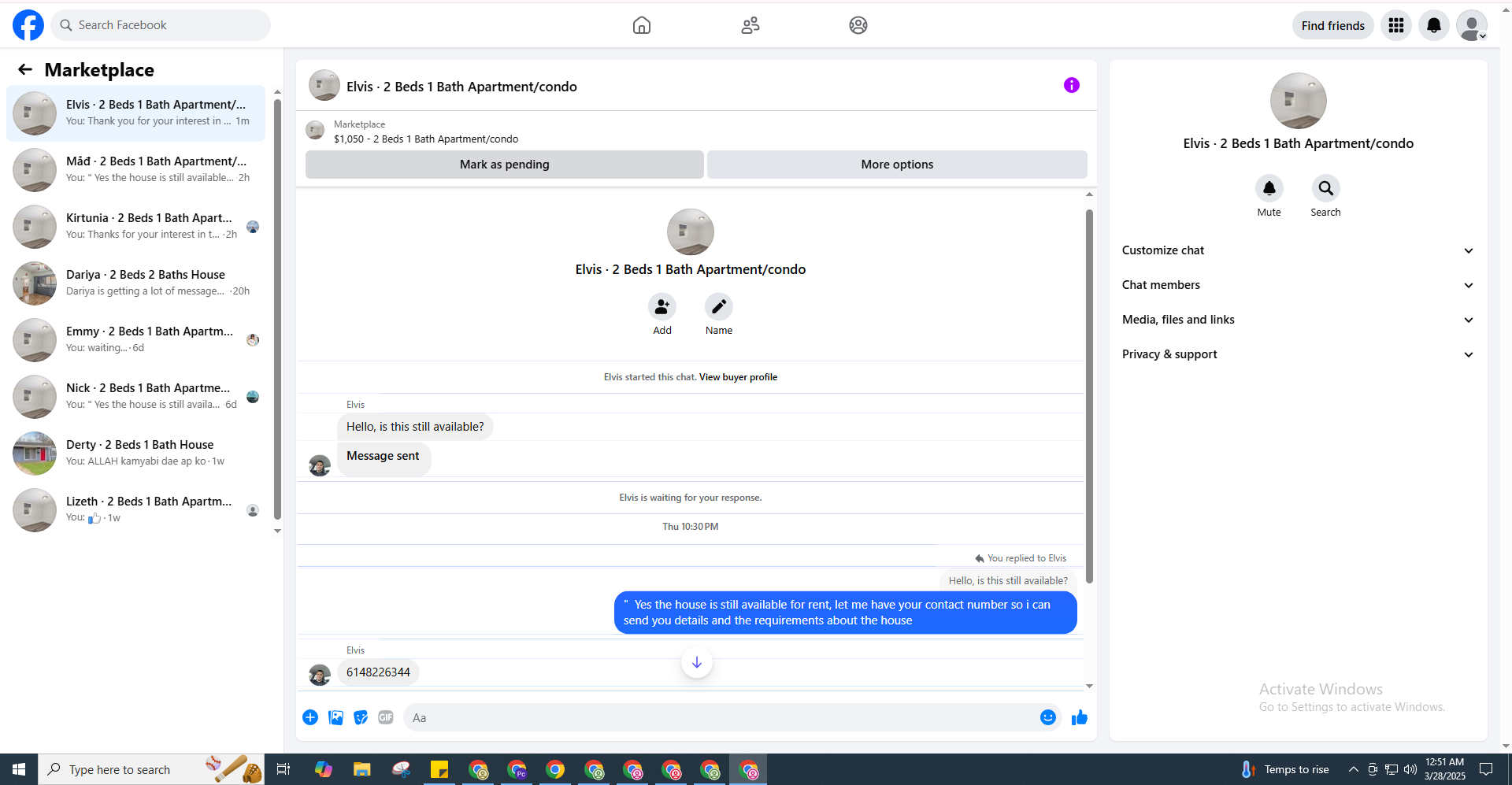Send a thumbs-up like

1080,717
